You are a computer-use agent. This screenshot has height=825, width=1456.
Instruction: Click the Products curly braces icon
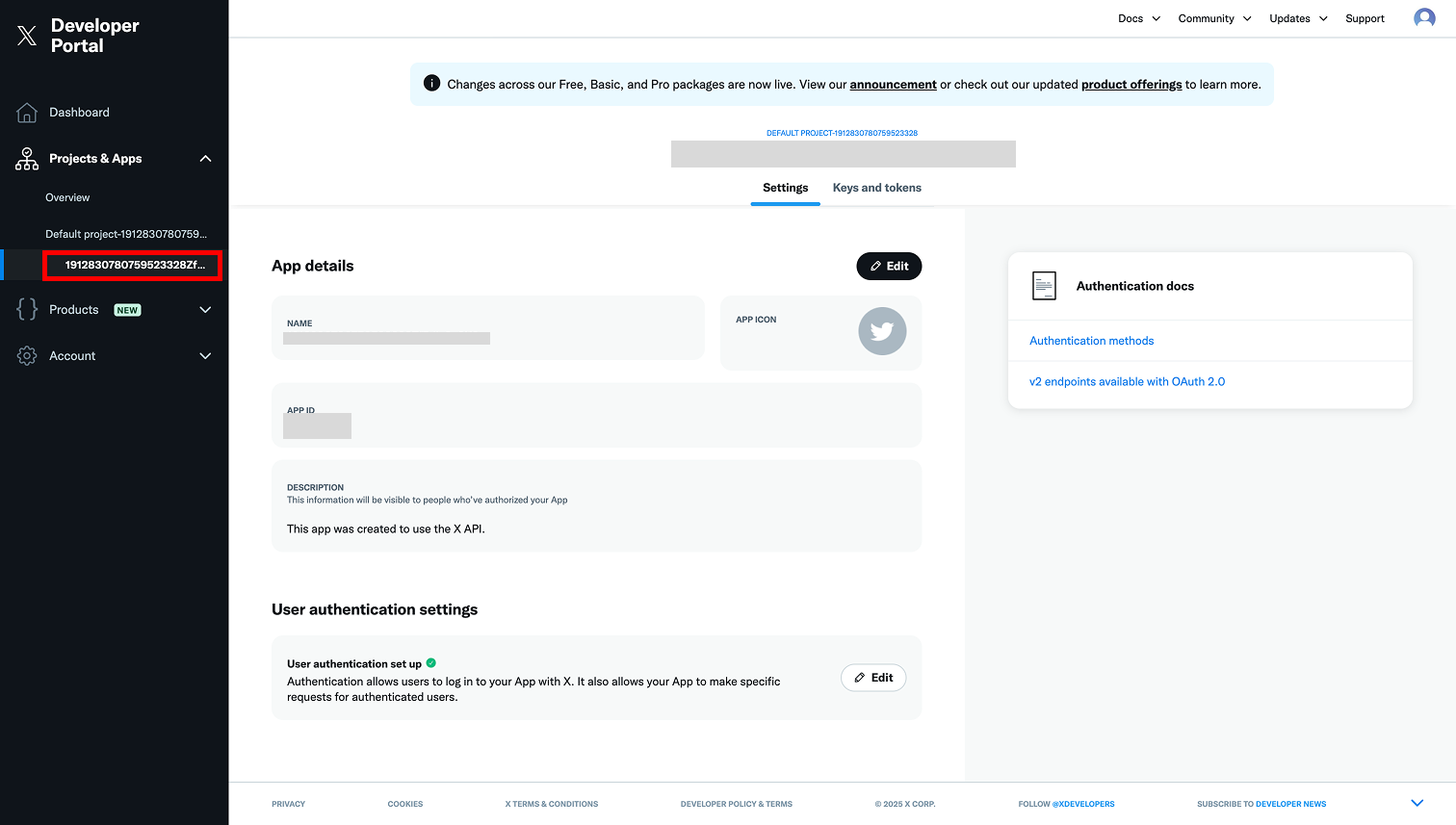pyautogui.click(x=27, y=309)
